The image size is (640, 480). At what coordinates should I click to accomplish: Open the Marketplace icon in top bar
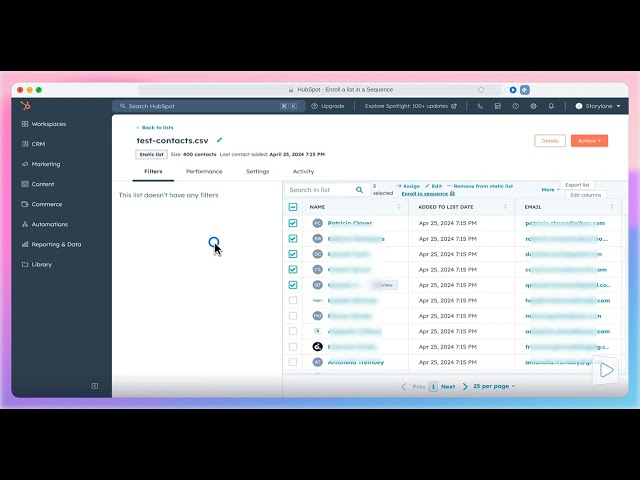pos(498,106)
